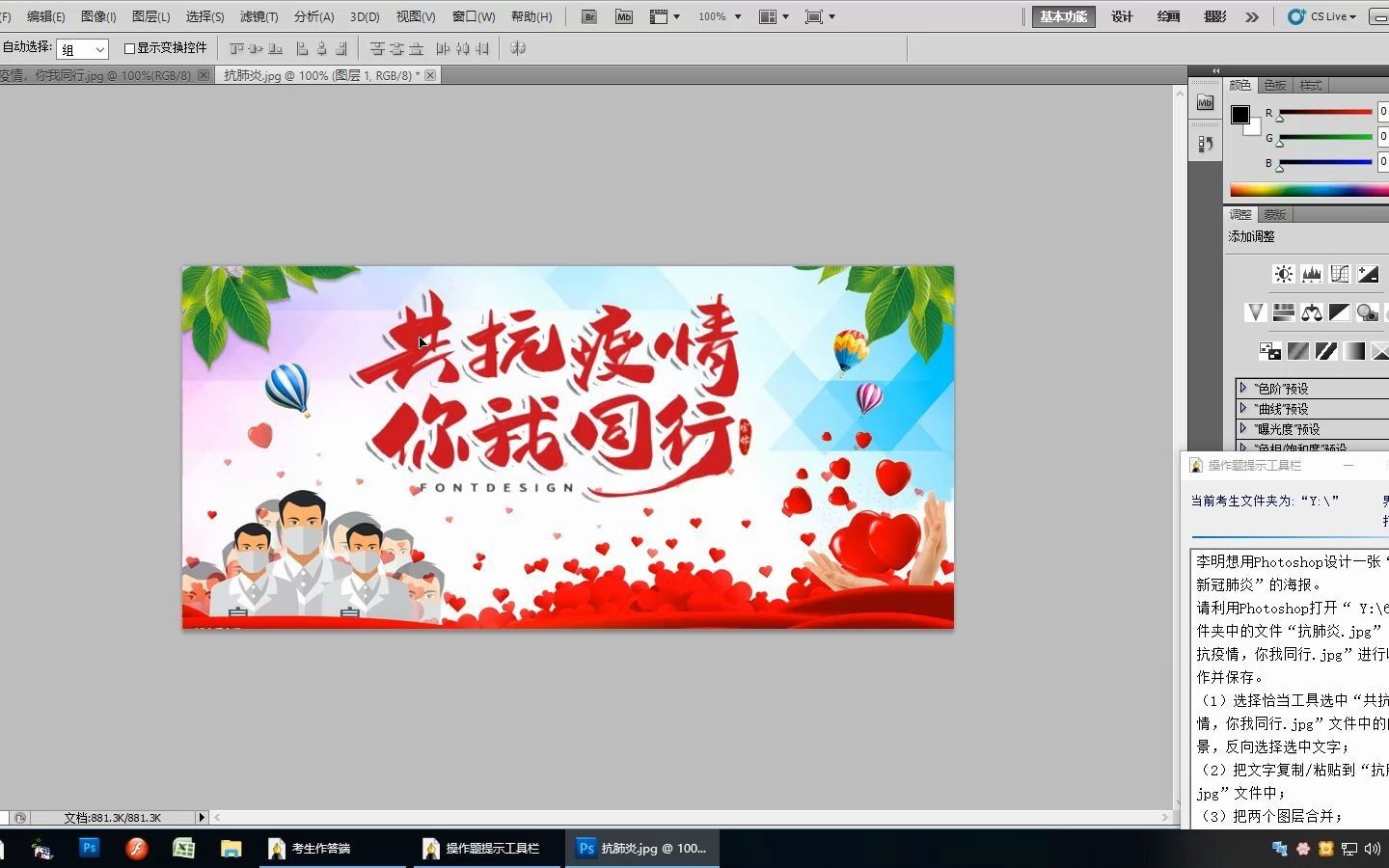This screenshot has height=868, width=1389.
Task: Open Mini Bridge panel
Action: (x=1205, y=102)
